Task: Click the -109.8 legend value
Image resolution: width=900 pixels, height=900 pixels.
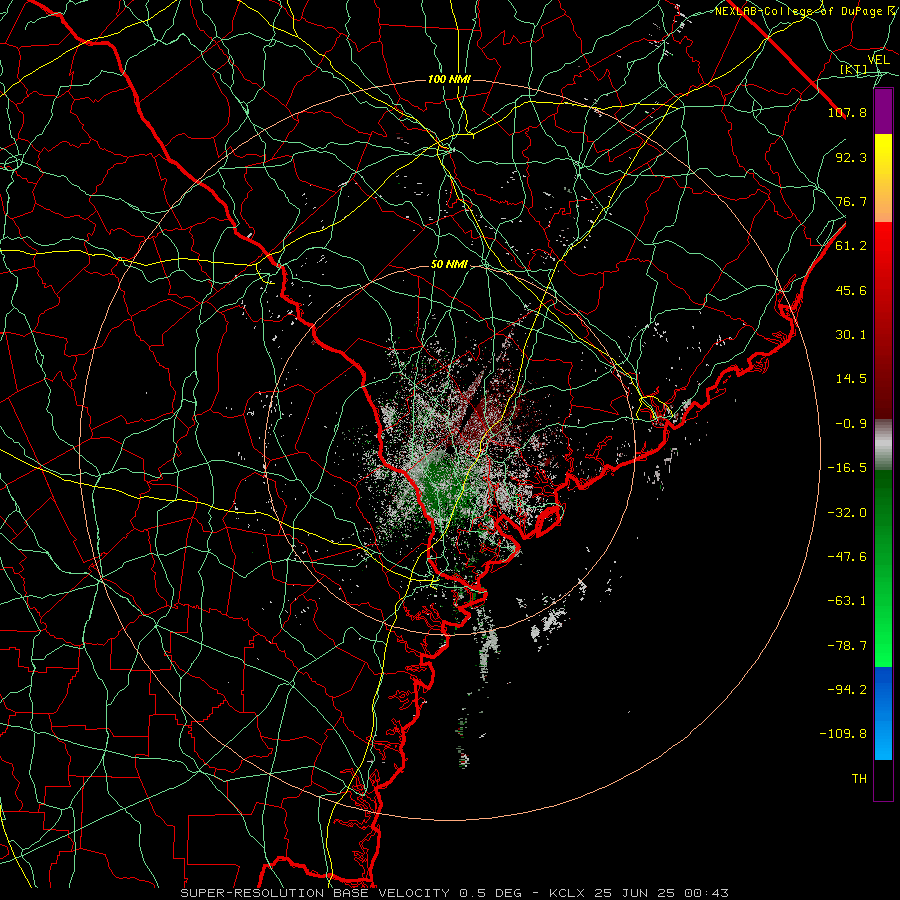Action: pyautogui.click(x=843, y=734)
